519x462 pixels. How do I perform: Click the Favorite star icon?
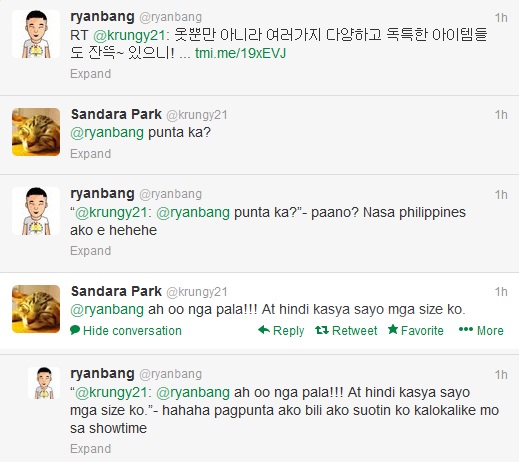tap(393, 329)
